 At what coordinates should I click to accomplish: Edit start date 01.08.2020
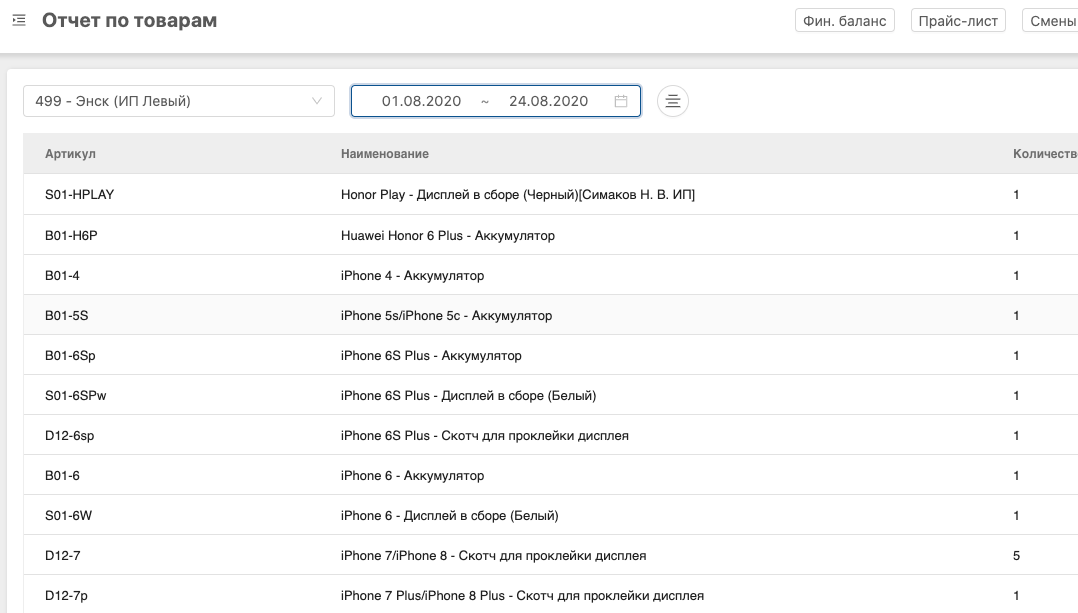pos(421,101)
